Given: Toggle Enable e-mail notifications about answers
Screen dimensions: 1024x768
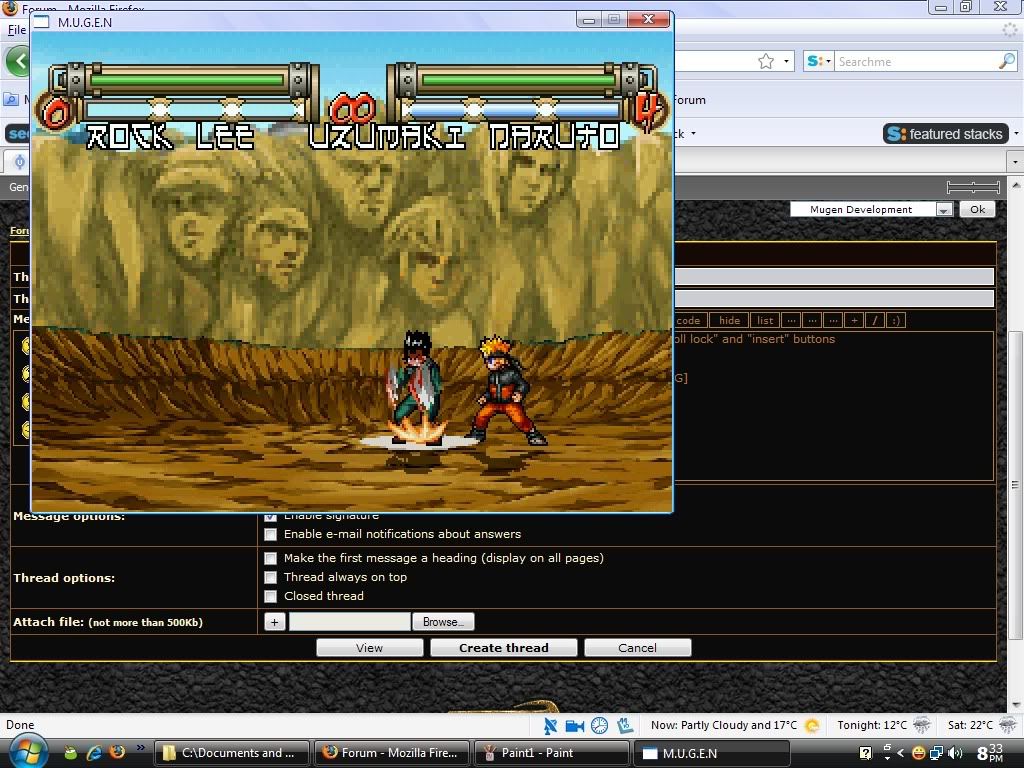Looking at the screenshot, I should [x=270, y=534].
